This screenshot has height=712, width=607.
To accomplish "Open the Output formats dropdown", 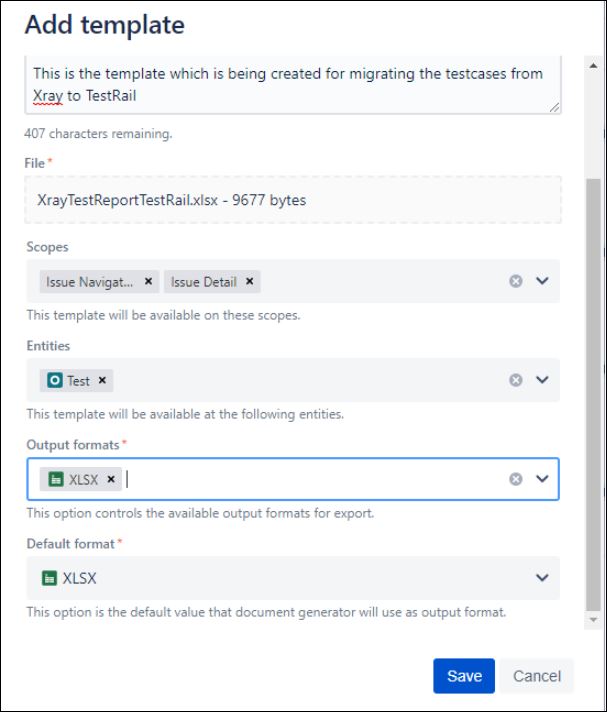I will tap(542, 479).
